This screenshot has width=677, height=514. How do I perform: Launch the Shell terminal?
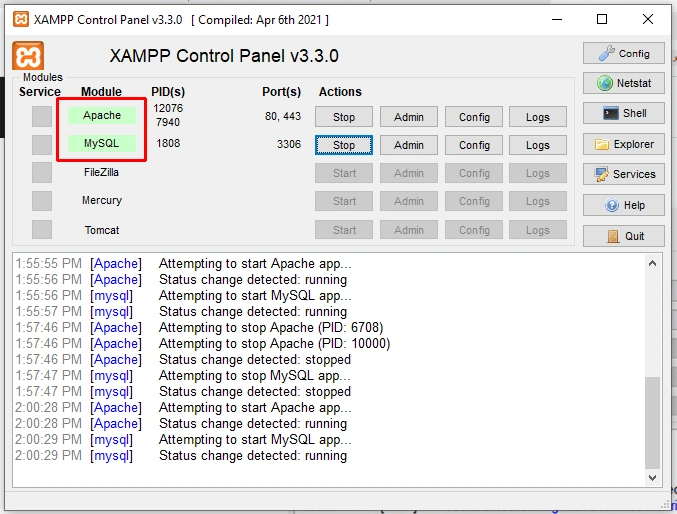pyautogui.click(x=623, y=113)
